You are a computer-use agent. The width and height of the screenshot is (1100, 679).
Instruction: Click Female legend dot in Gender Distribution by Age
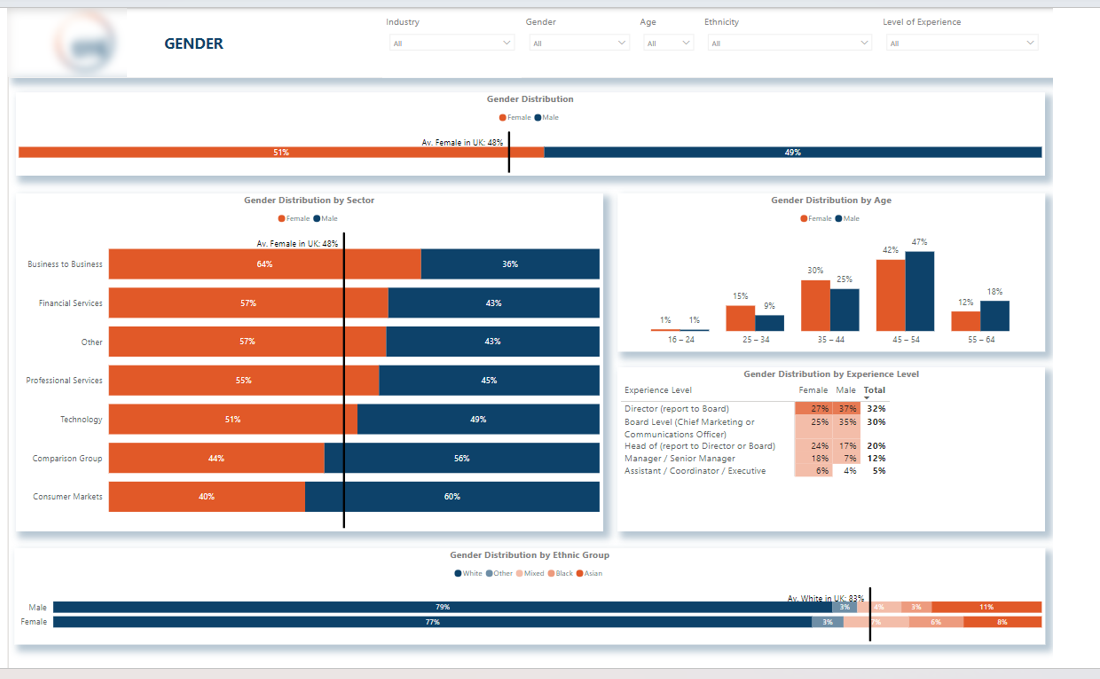[804, 218]
